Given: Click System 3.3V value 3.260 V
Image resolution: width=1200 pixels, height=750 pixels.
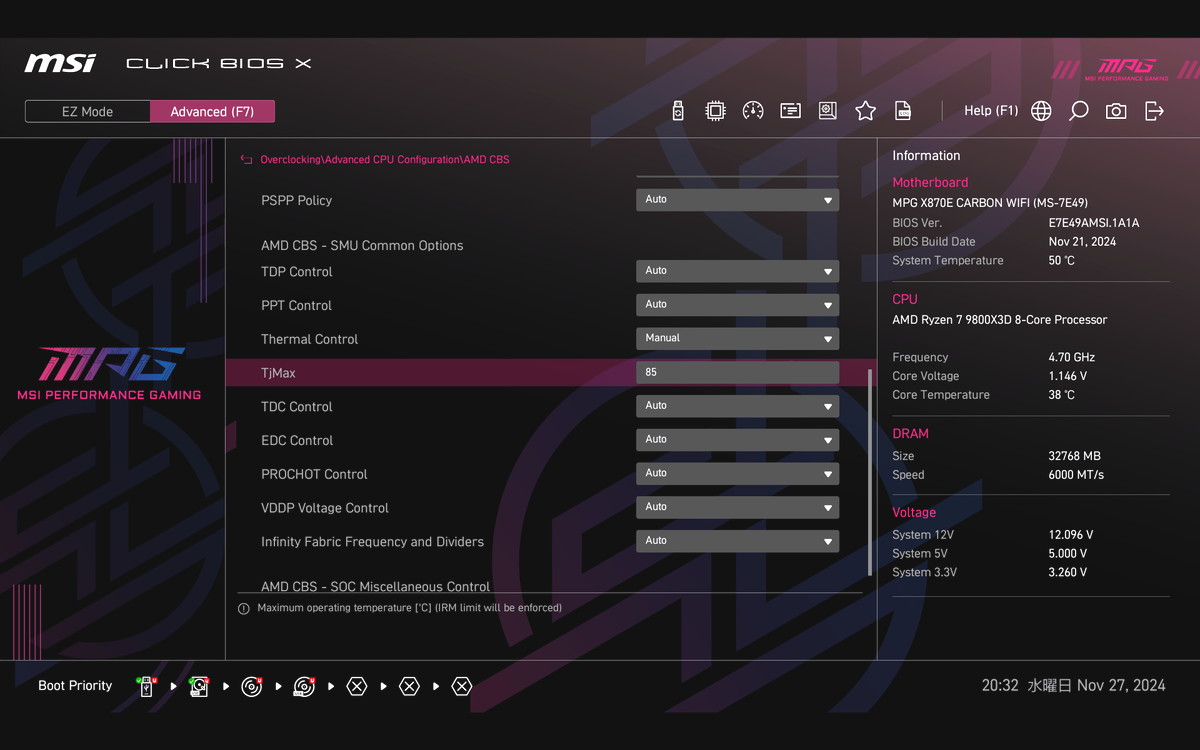Looking at the screenshot, I should point(1068,573).
